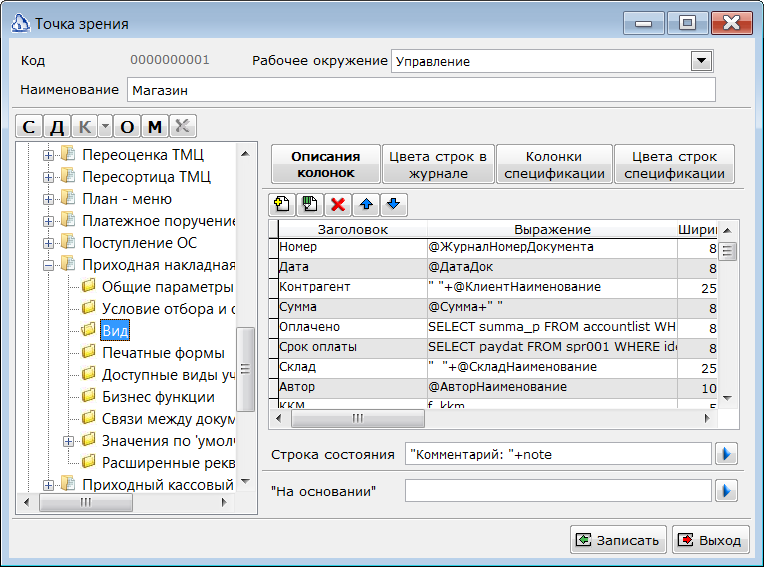This screenshot has width=764, height=567.
Task: Click the greyed scissors/delete toolbar icon
Action: coord(183,127)
